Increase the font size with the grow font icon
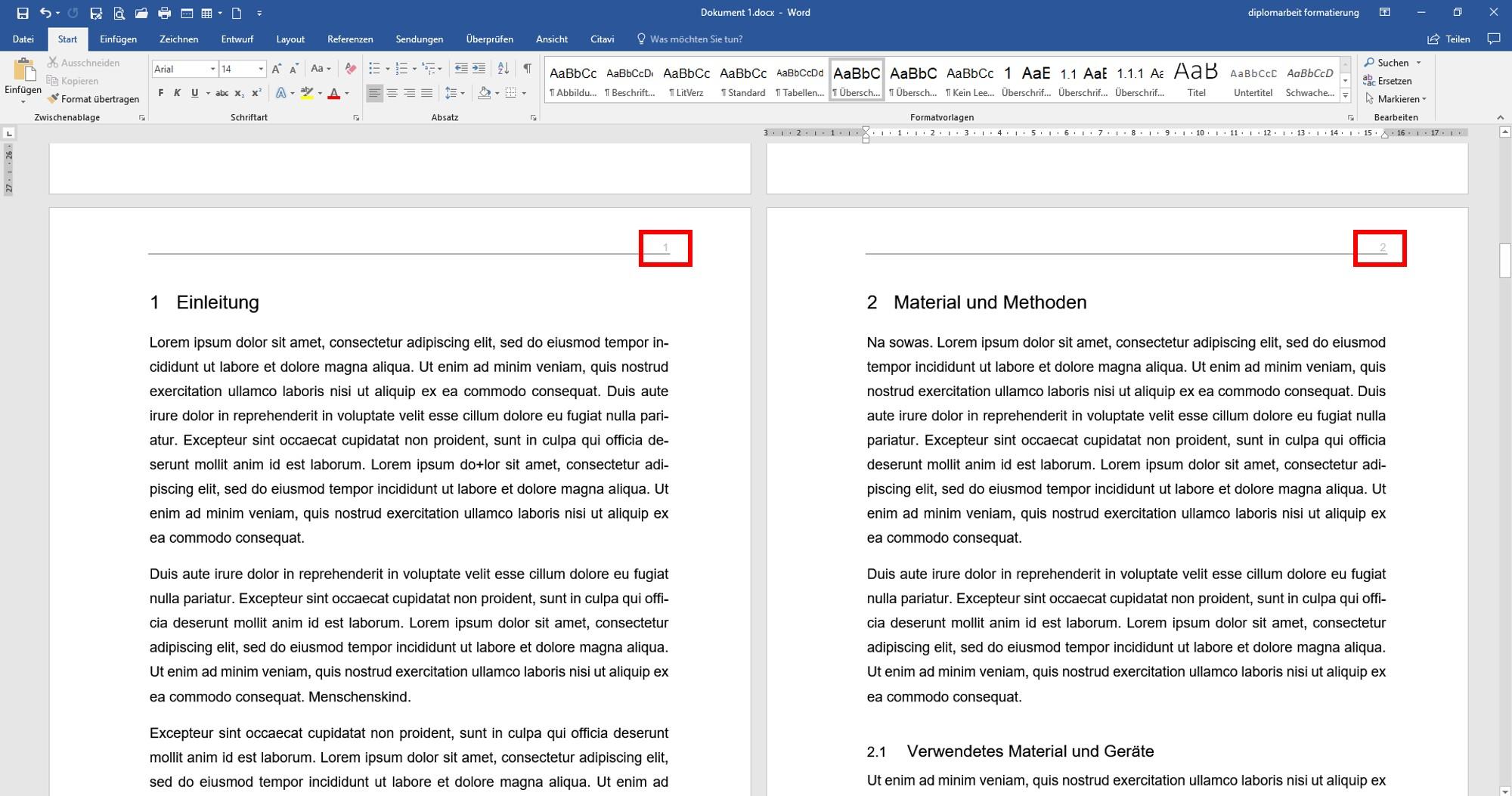This screenshot has width=1512, height=796. click(x=277, y=69)
